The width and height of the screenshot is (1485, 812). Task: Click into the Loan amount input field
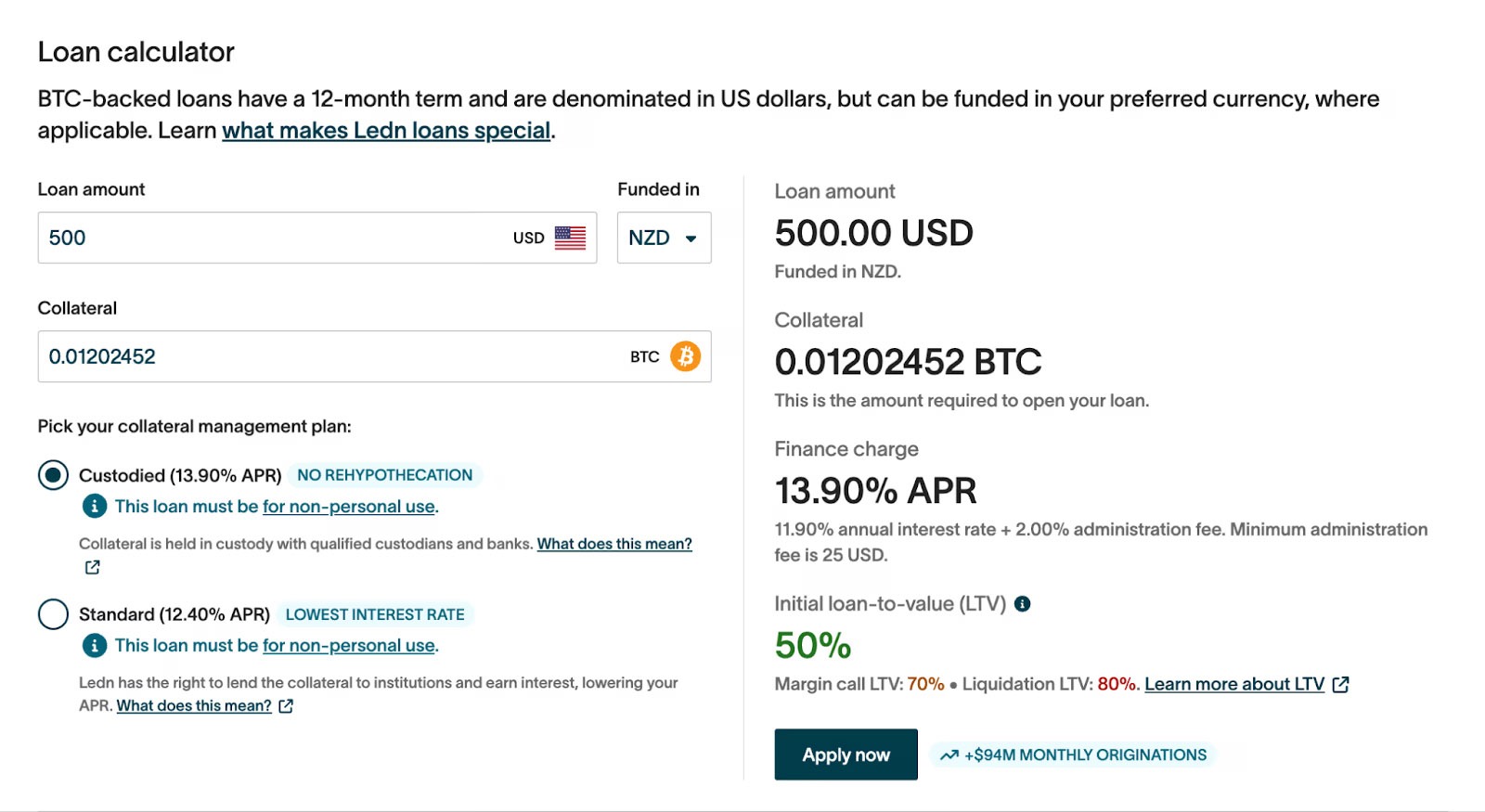point(269,238)
